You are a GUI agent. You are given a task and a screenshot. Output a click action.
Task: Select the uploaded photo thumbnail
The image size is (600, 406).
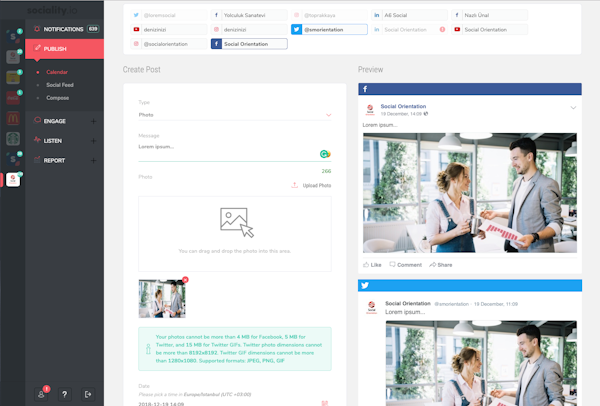coord(162,298)
